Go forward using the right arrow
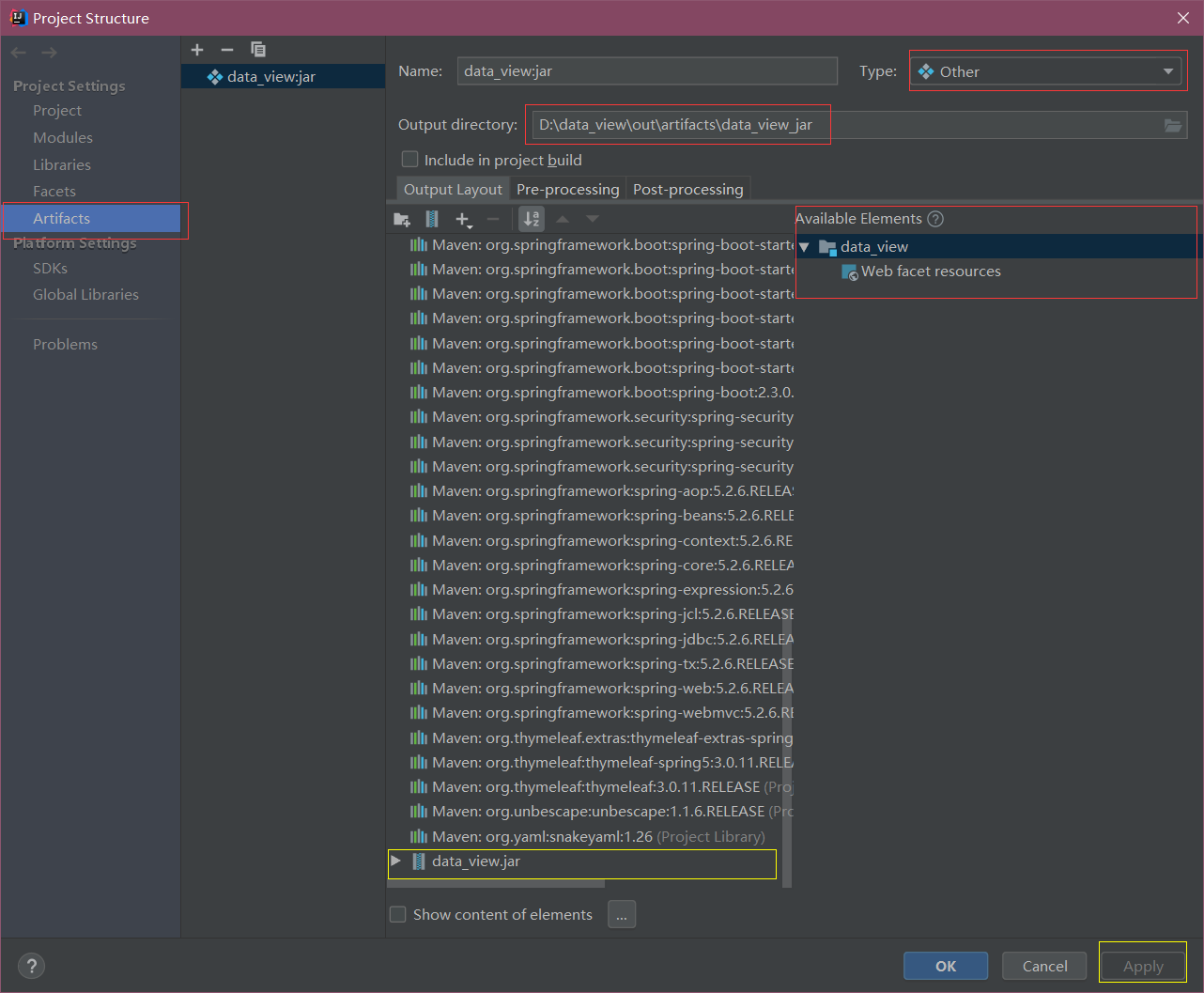The image size is (1204, 993). click(49, 53)
